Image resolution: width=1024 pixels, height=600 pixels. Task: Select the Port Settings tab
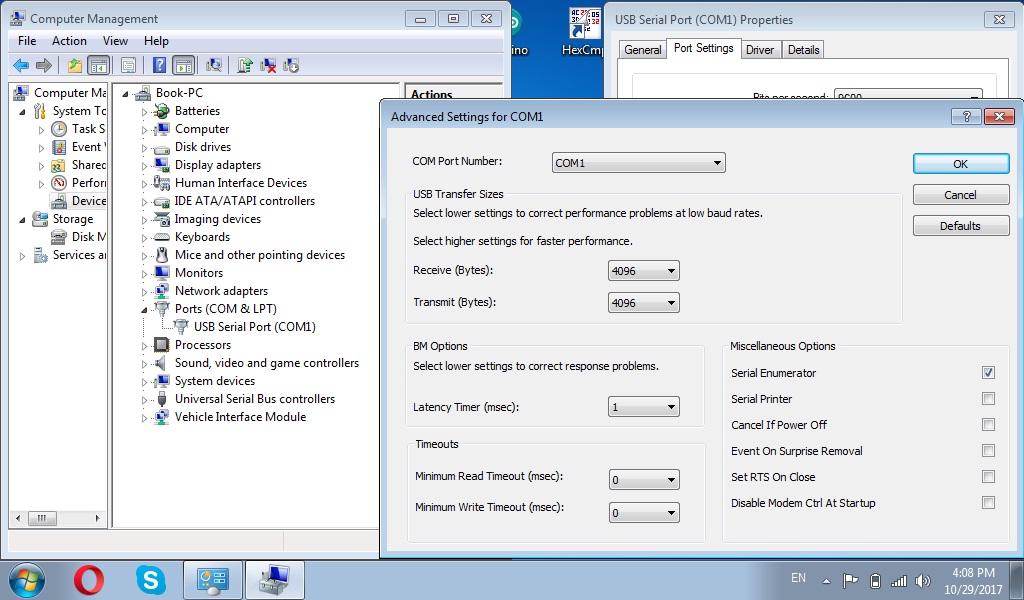703,48
